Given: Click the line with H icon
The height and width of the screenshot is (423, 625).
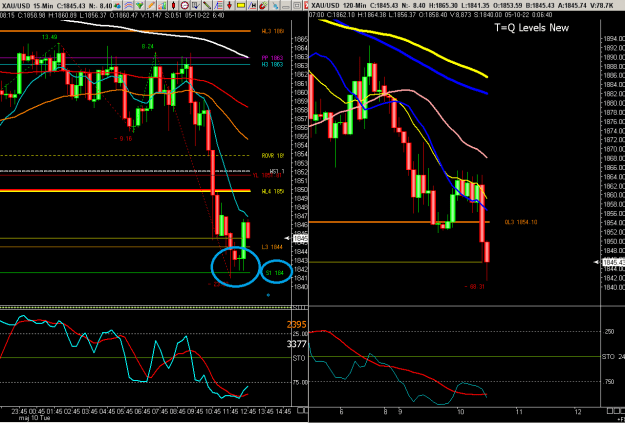Looking at the screenshot, I should [252, 6].
